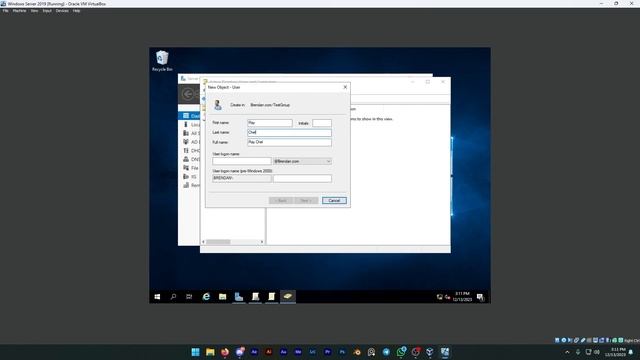This screenshot has width=640, height=360.
Task: Click Back button in New Object dialog
Action: coord(281,200)
